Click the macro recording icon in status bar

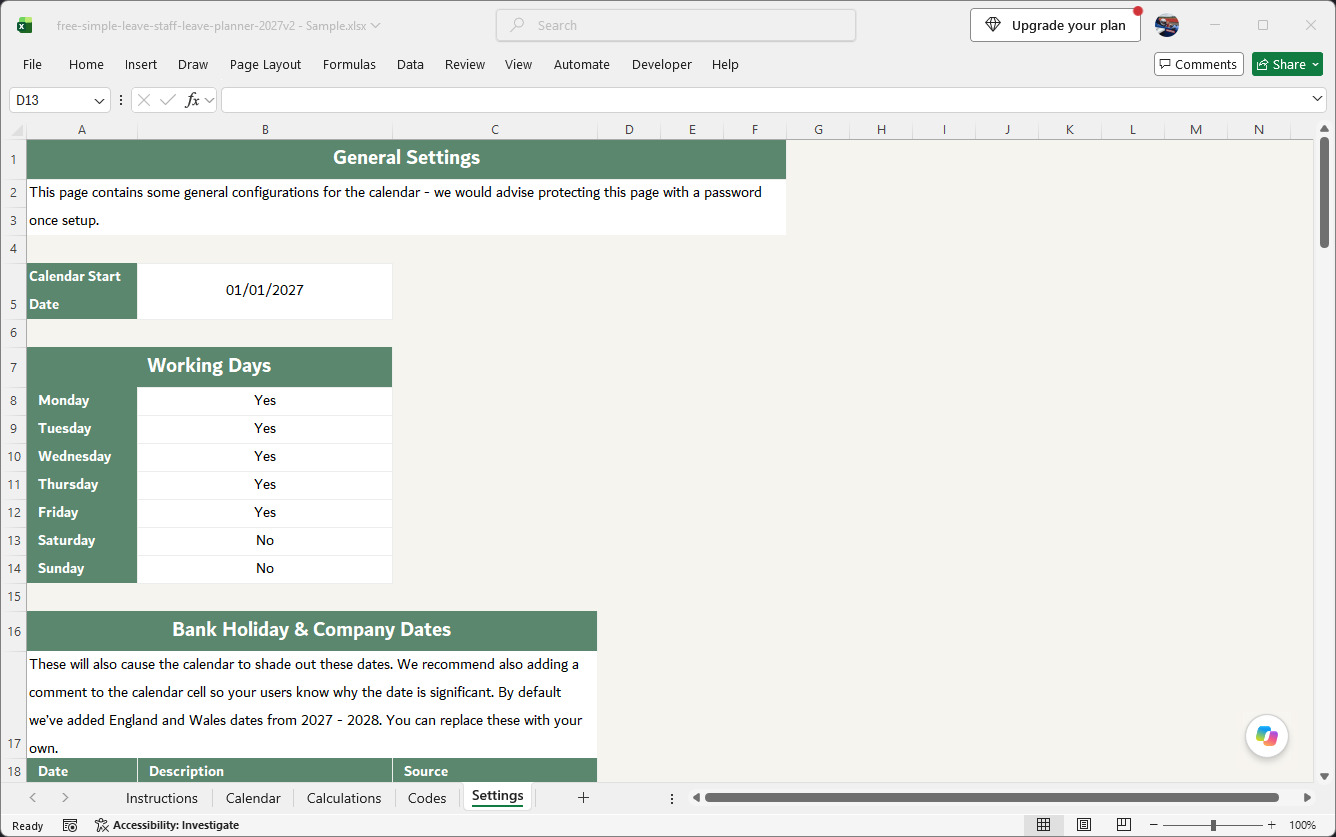point(70,825)
